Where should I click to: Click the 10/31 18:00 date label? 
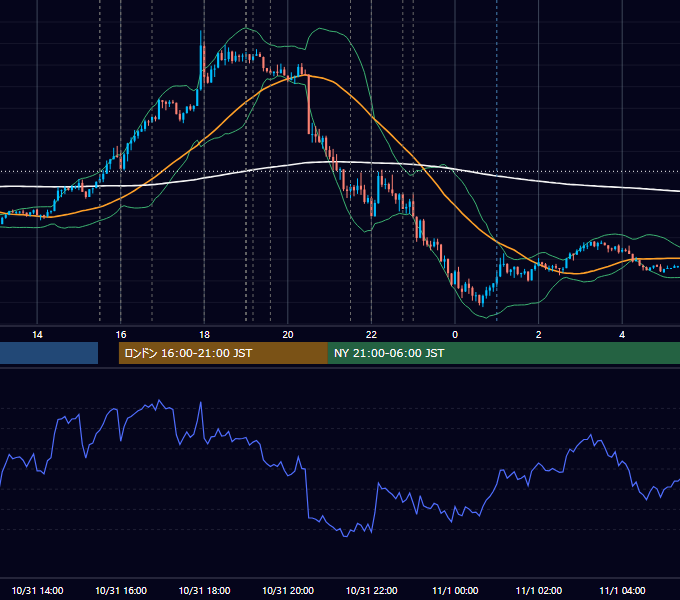point(204,590)
